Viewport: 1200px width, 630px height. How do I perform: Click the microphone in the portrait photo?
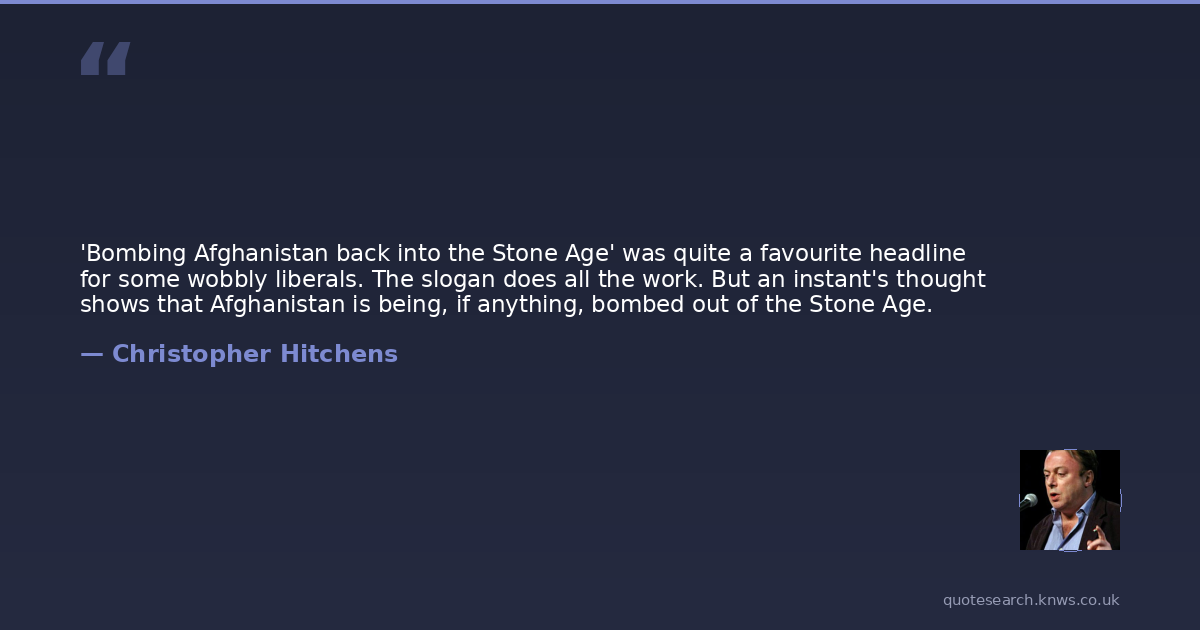coord(1029,500)
